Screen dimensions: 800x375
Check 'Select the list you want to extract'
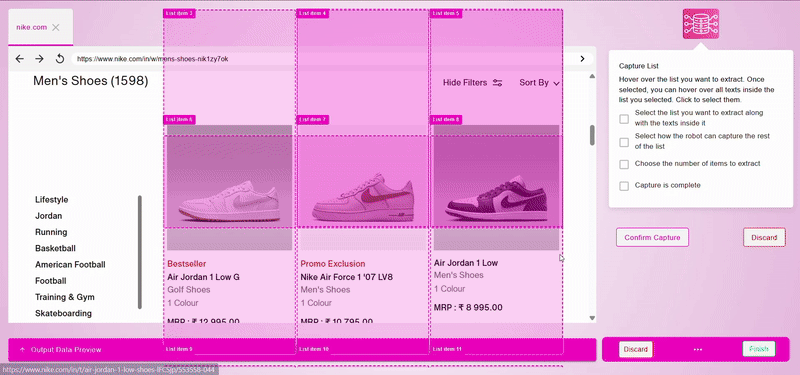tap(624, 119)
